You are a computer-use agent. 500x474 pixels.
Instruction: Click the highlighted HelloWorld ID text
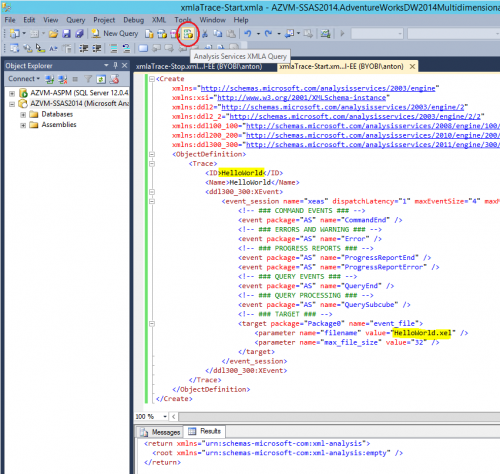(x=242, y=173)
